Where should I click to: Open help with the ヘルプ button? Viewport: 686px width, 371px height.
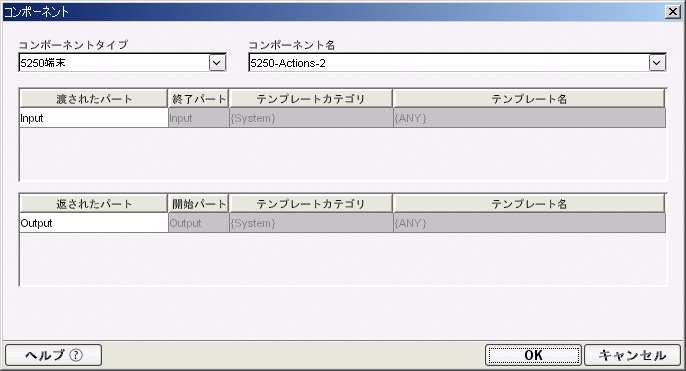click(53, 355)
